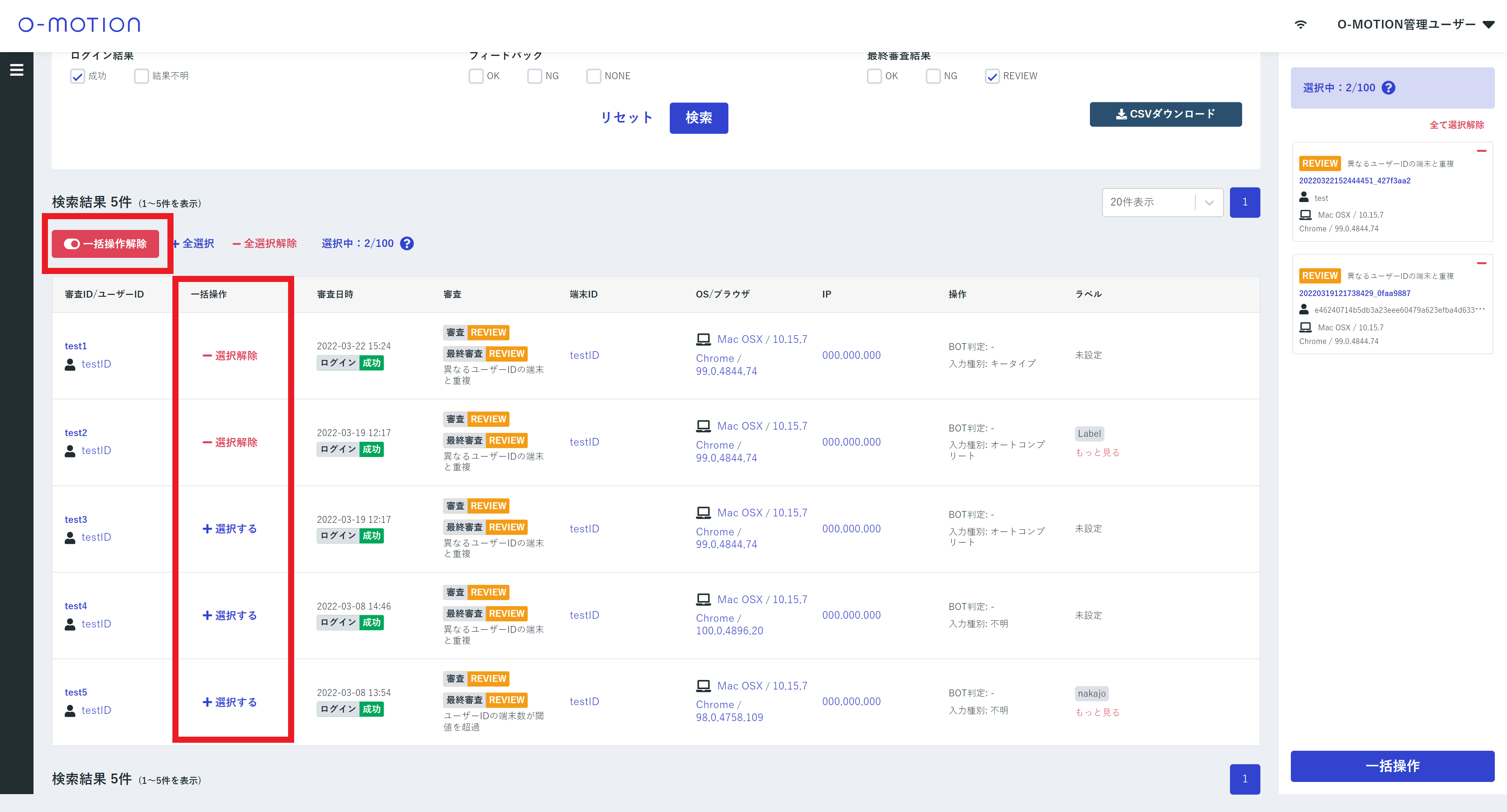The image size is (1507, 812).
Task: Toggle off 一括操作解除 bulk operation mode
Action: coord(105,244)
